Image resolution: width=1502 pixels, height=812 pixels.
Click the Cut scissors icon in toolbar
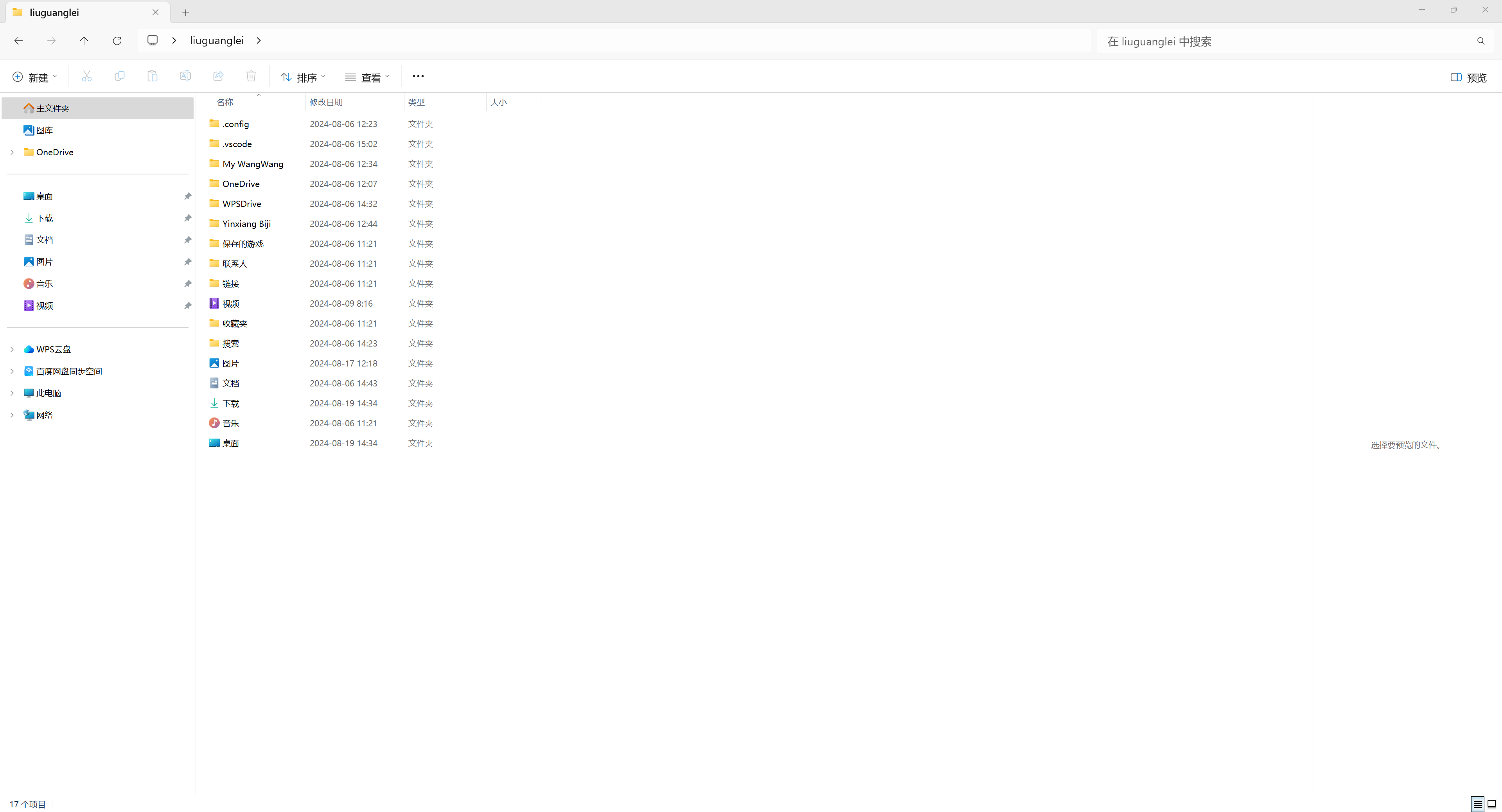(86, 76)
